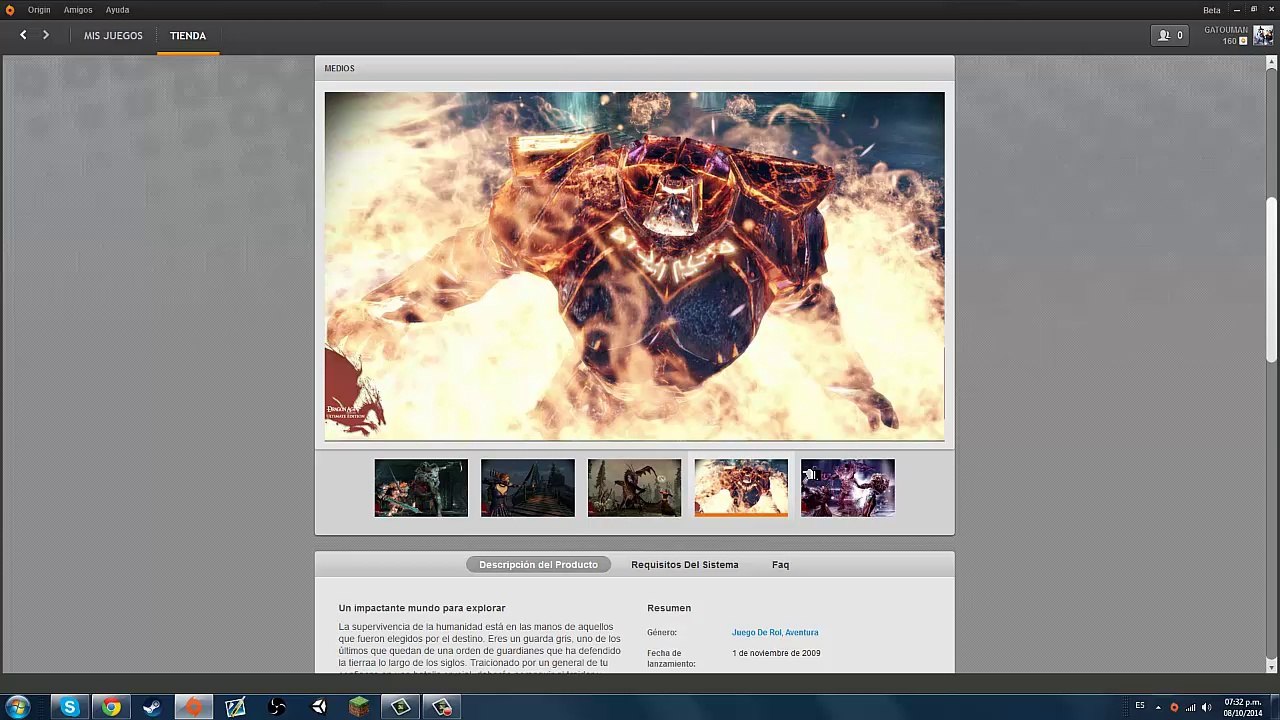Click the orange Origin tray icon
The height and width of the screenshot is (720, 1280).
click(x=1174, y=708)
